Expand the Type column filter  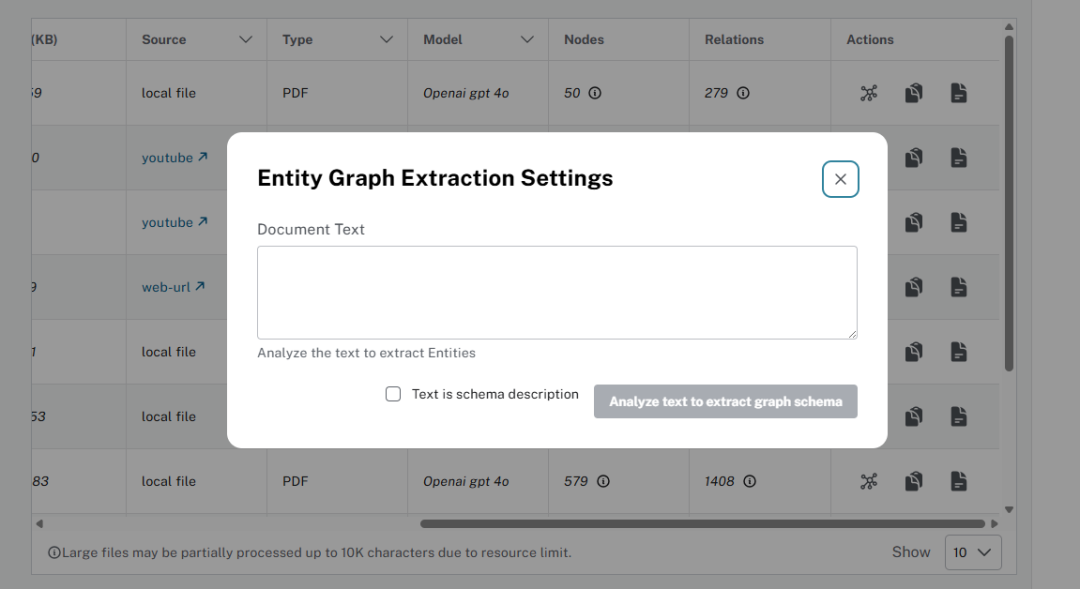387,40
